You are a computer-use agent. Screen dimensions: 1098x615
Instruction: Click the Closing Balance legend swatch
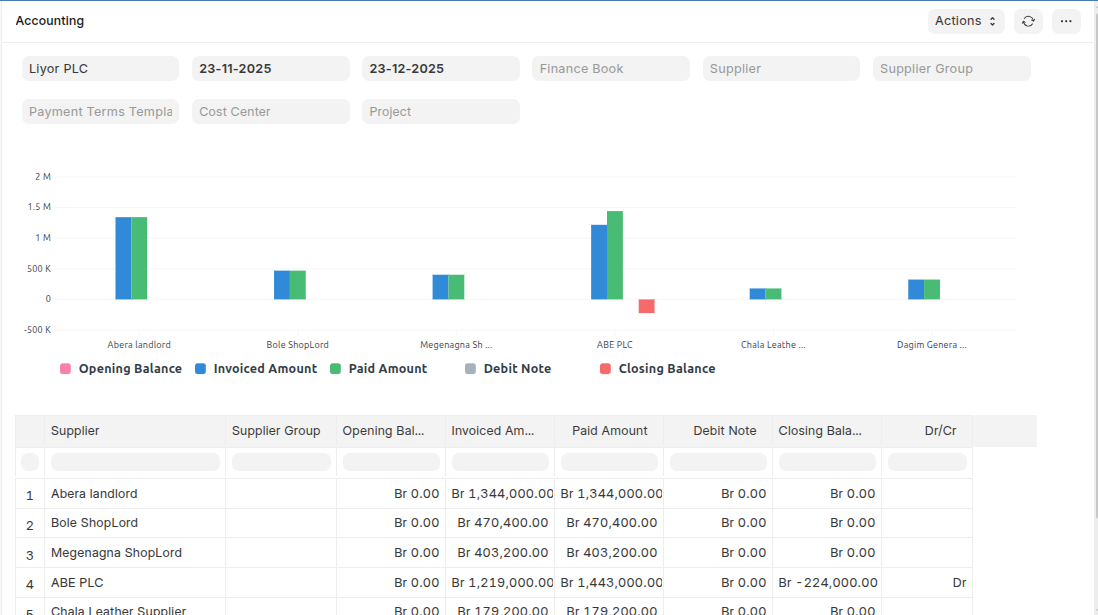[x=605, y=369]
